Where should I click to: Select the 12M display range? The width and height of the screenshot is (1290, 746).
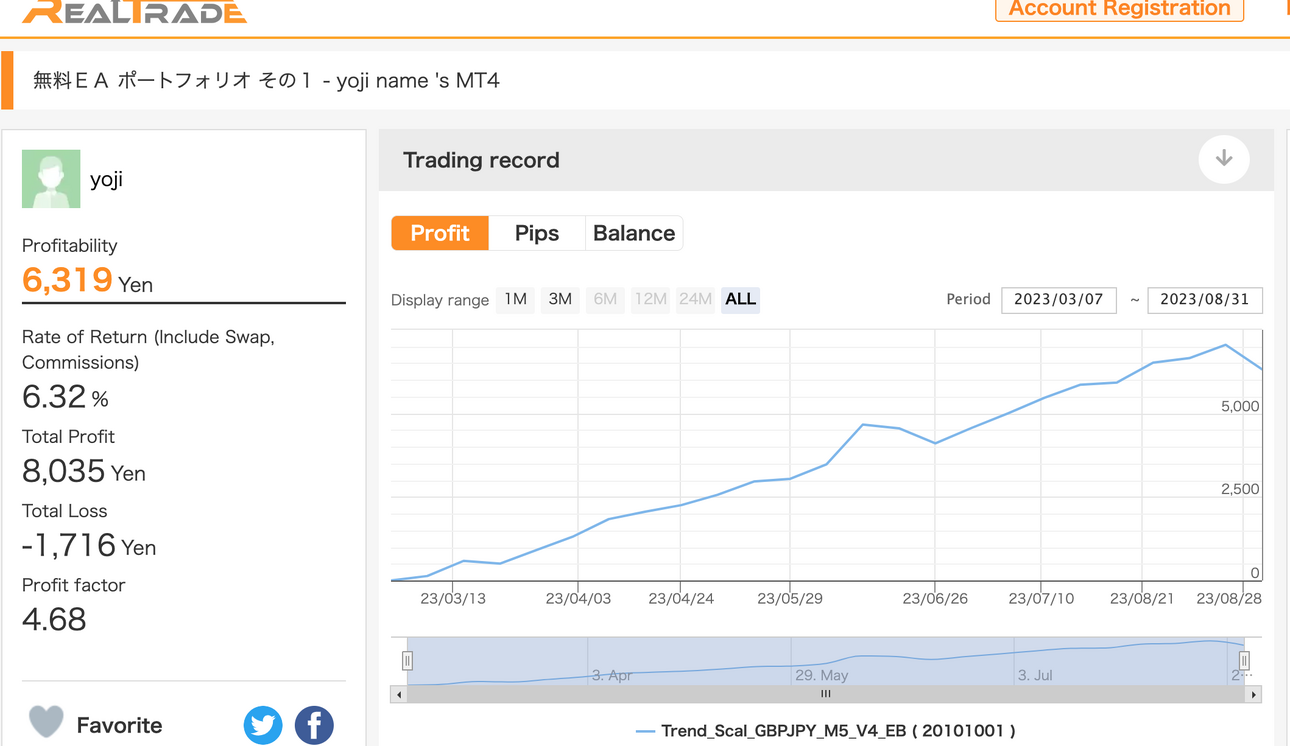(x=650, y=299)
